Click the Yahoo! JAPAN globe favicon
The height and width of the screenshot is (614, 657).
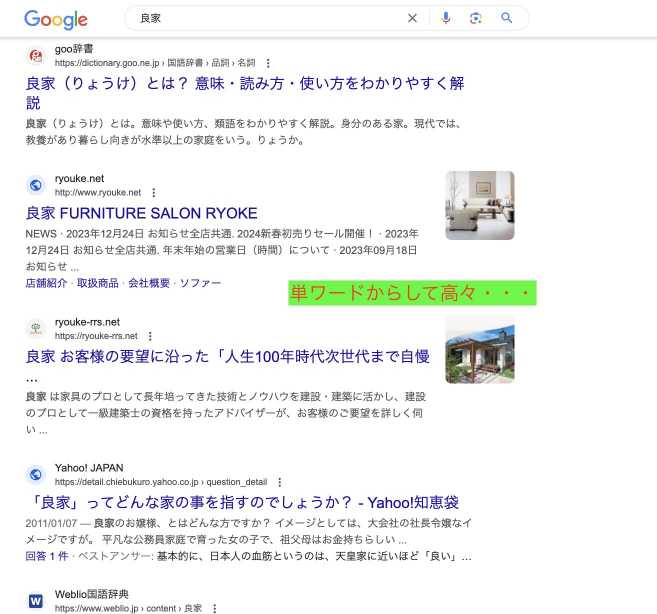tap(36, 474)
